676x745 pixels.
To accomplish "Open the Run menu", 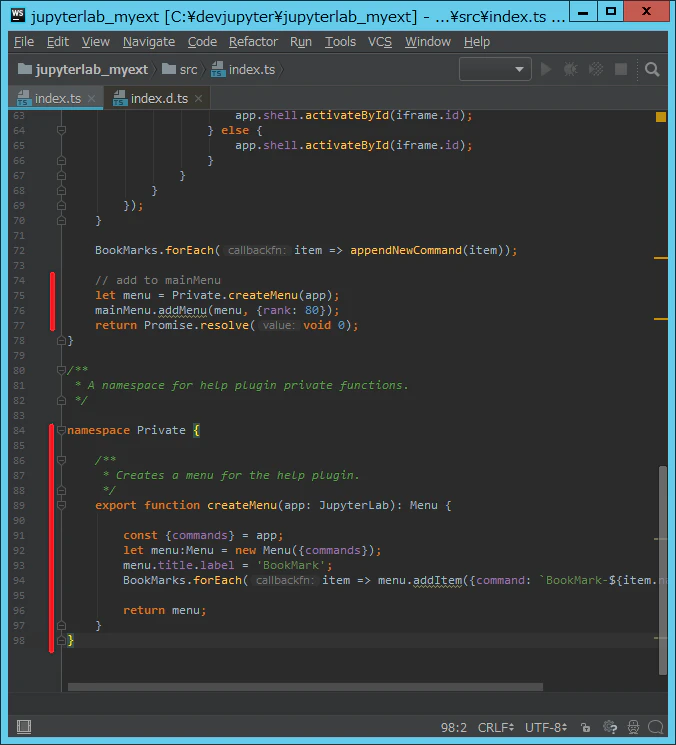I will 301,42.
